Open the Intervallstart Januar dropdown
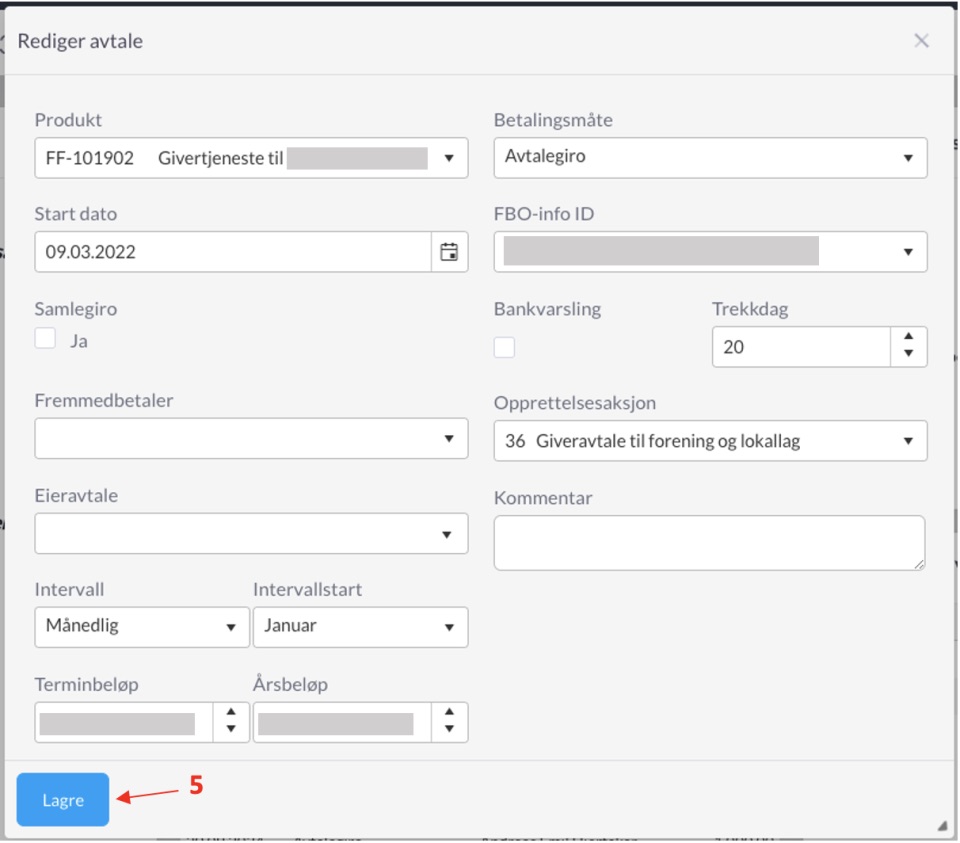The width and height of the screenshot is (960, 843). (360, 627)
